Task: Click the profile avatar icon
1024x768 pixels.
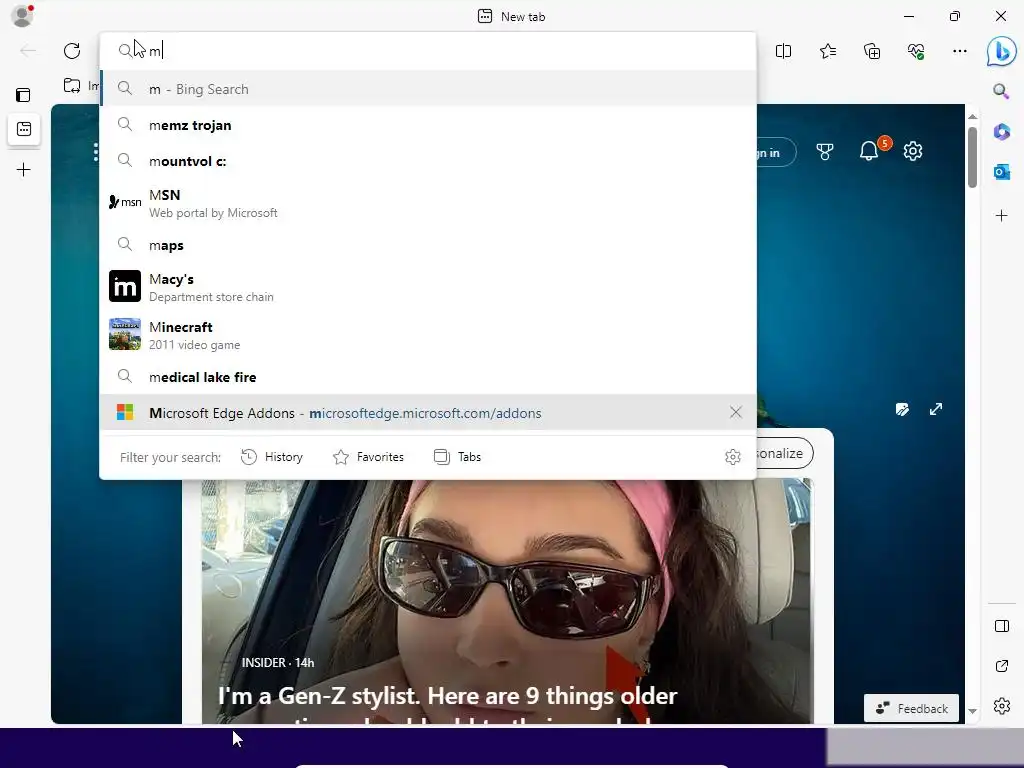Action: 22,16
